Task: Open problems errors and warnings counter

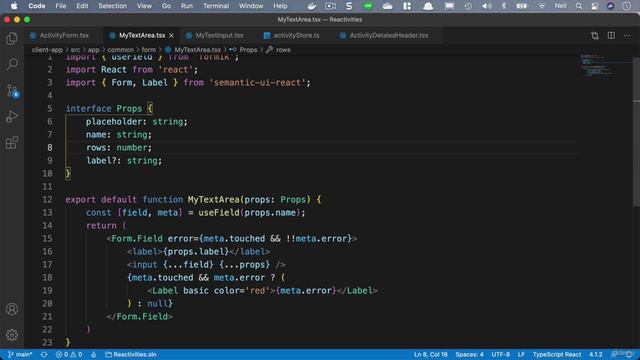Action: click(x=69, y=354)
